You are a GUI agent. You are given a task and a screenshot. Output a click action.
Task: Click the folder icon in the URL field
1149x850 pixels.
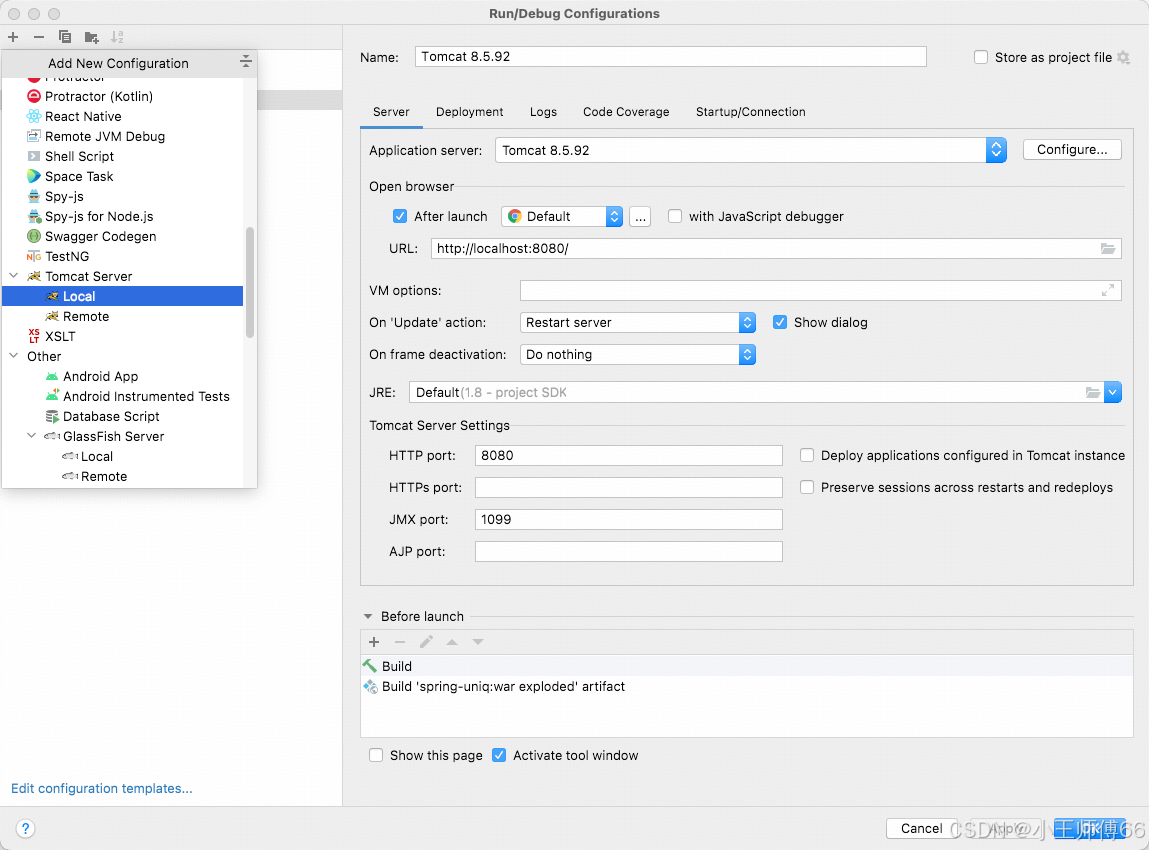click(1108, 248)
